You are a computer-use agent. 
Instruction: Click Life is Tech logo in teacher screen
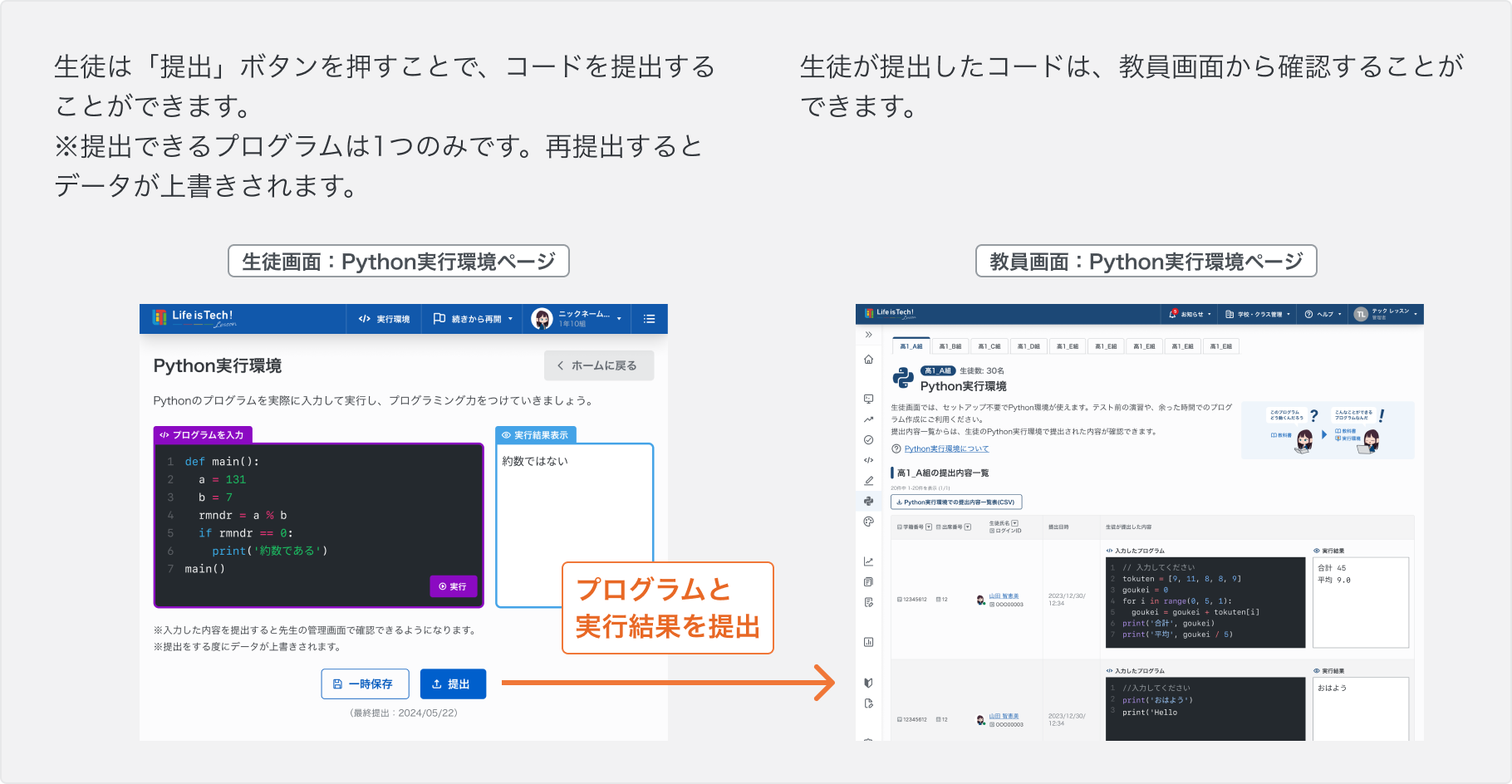coord(890,314)
